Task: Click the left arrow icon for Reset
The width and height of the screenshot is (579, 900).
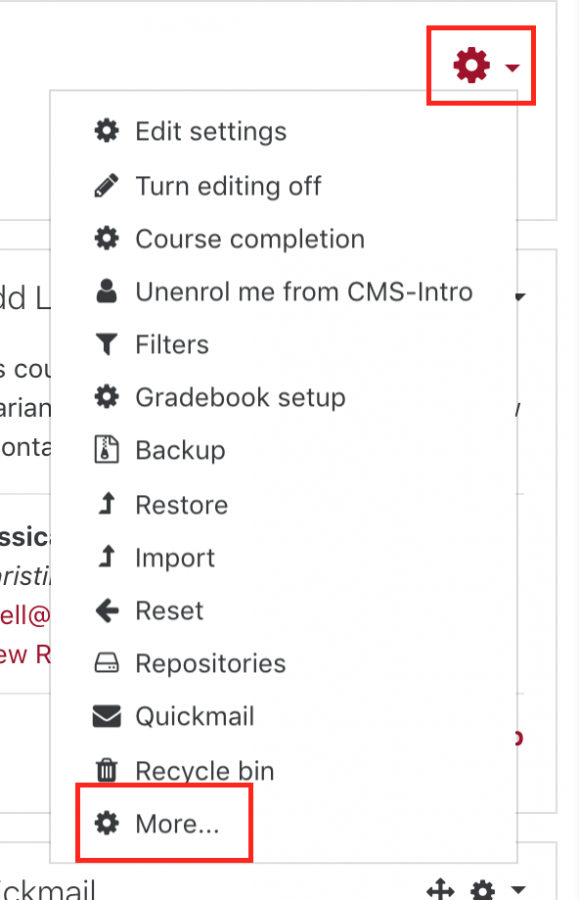Action: click(107, 611)
